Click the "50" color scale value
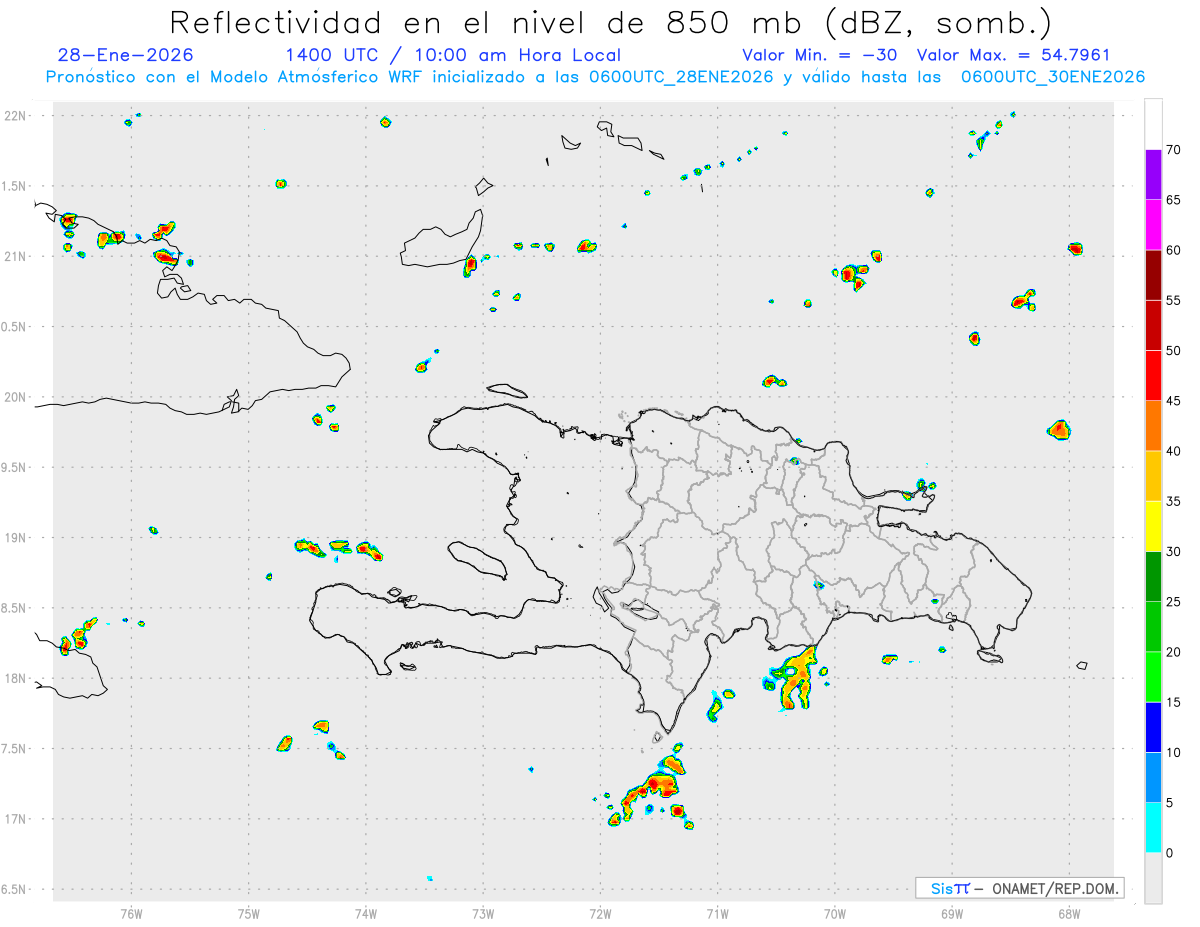Screen dimensions: 1200x927 click(x=1174, y=351)
